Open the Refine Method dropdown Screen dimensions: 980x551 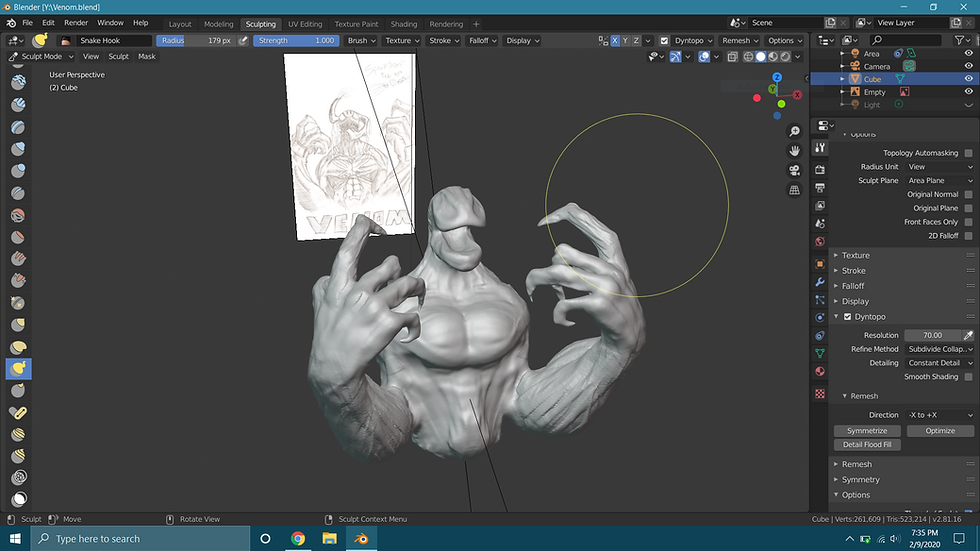click(x=940, y=349)
